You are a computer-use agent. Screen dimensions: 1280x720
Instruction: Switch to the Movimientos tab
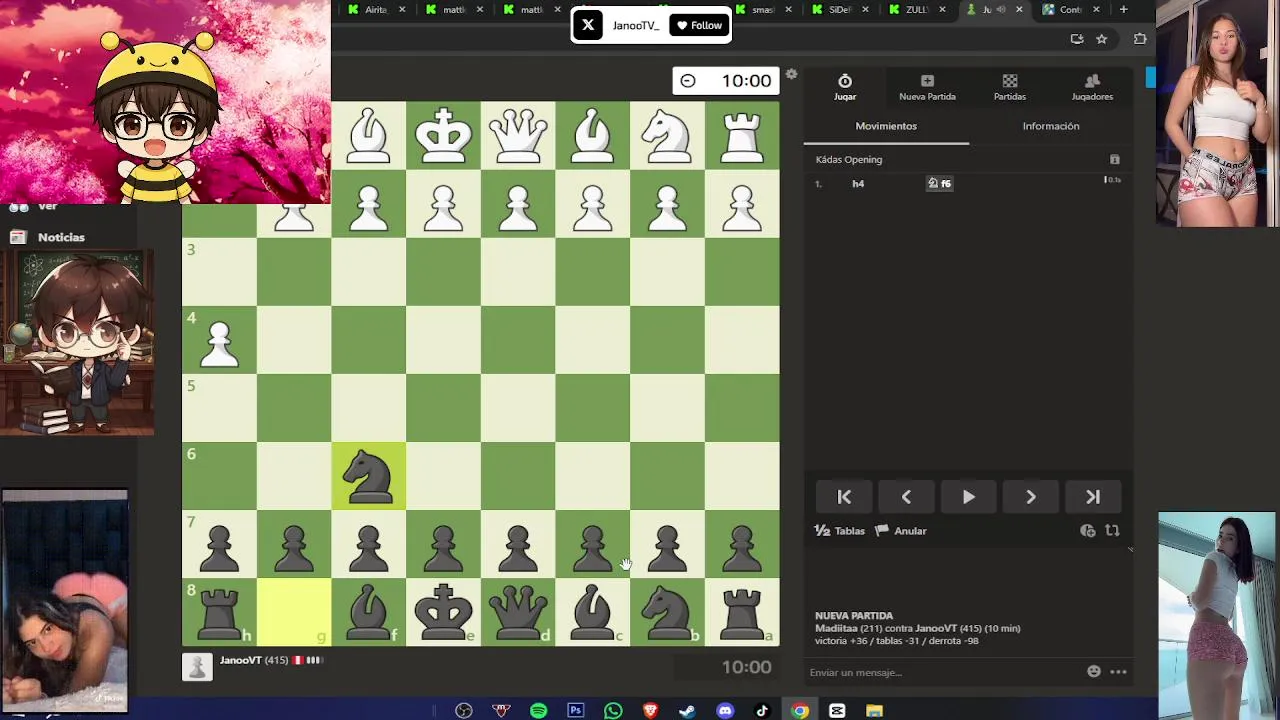click(886, 126)
